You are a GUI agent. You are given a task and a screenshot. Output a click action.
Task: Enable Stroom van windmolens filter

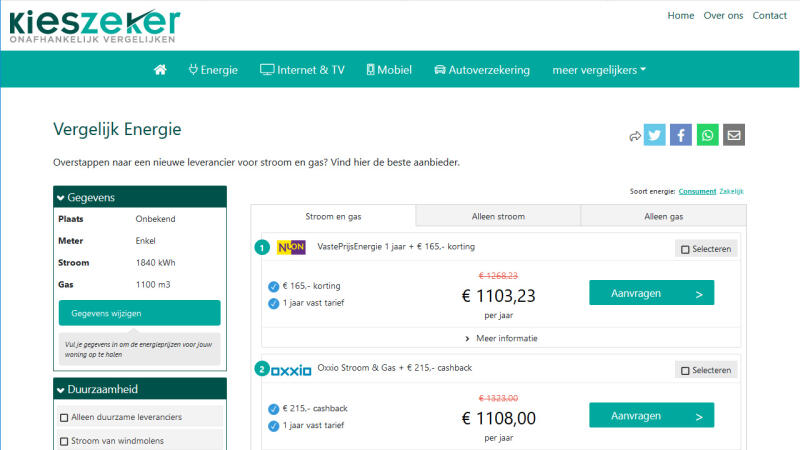65,441
